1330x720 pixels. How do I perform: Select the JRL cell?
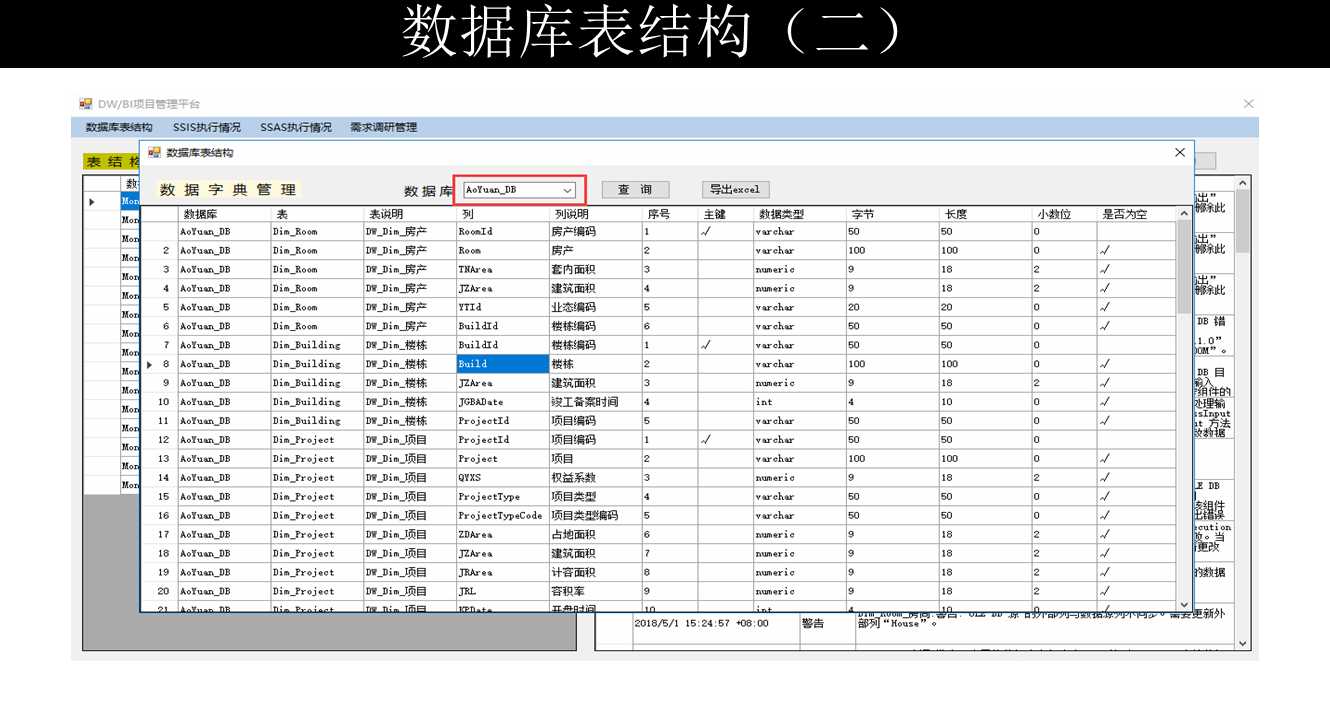[x=502, y=592]
